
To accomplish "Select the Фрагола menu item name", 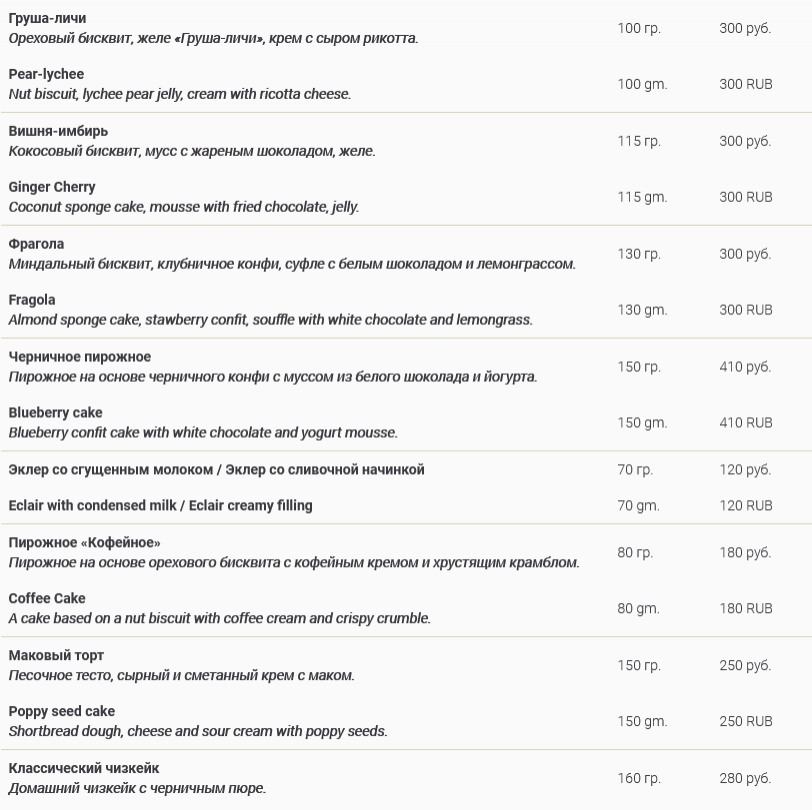I will click(x=36, y=244).
